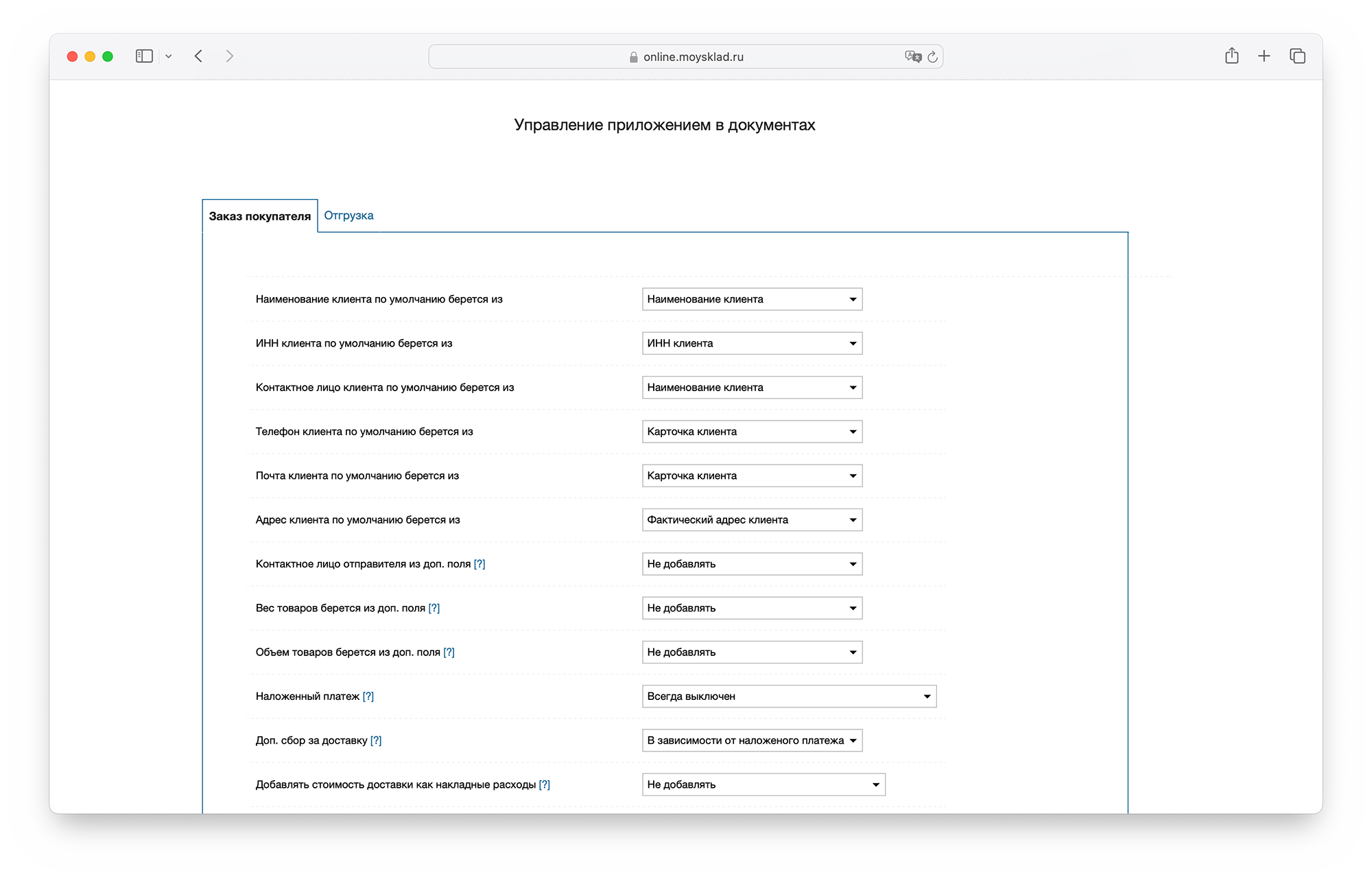Viewport: 1372px width, 879px height.
Task: Click the browser forward arrow
Action: click(x=230, y=56)
